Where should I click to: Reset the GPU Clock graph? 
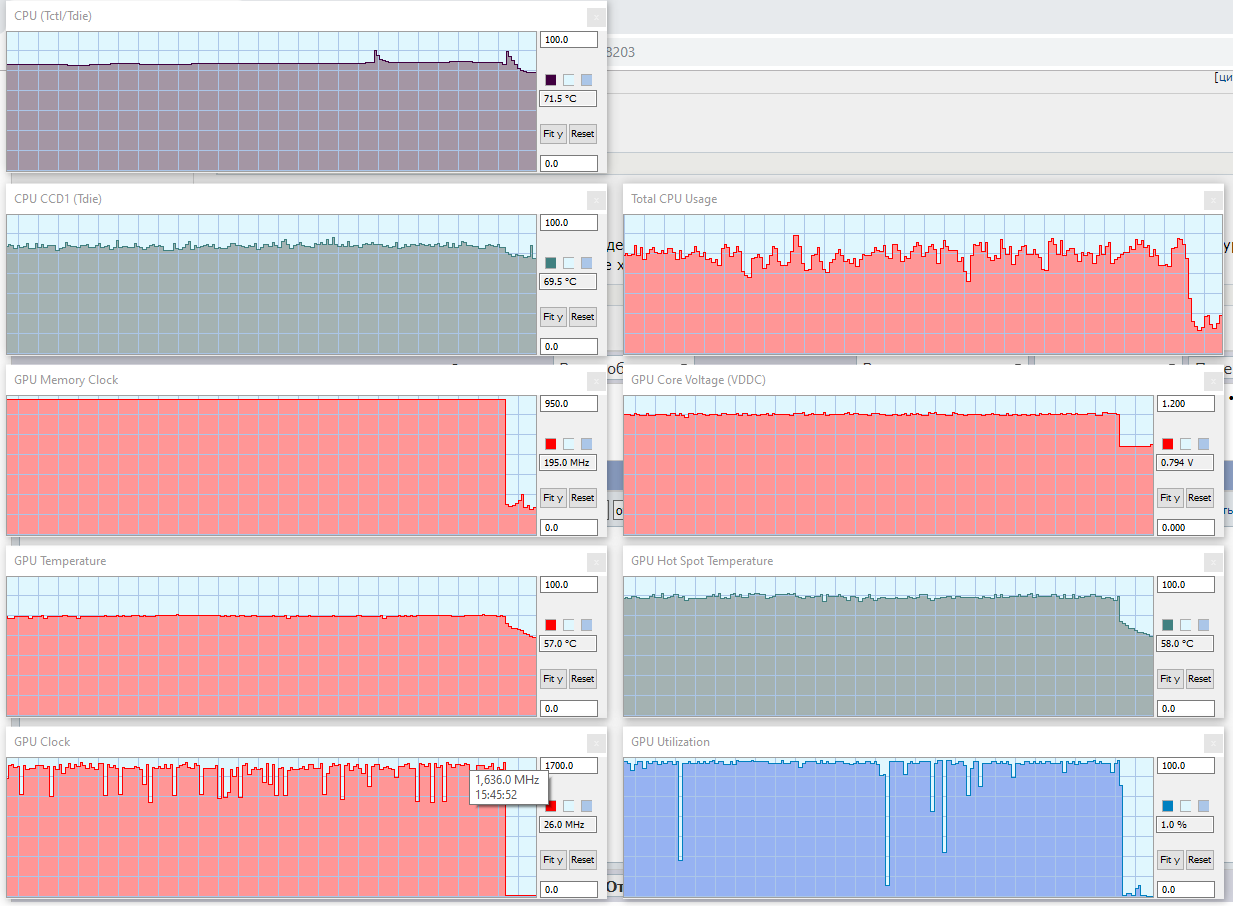(x=582, y=859)
